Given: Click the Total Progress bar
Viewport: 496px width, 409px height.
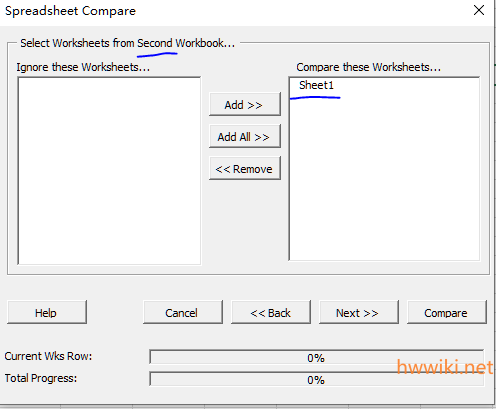Looking at the screenshot, I should pyautogui.click(x=316, y=379).
